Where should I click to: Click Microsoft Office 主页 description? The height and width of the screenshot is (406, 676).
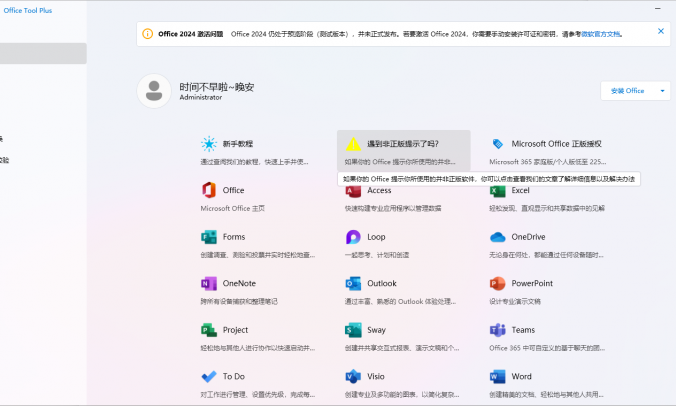click(233, 208)
